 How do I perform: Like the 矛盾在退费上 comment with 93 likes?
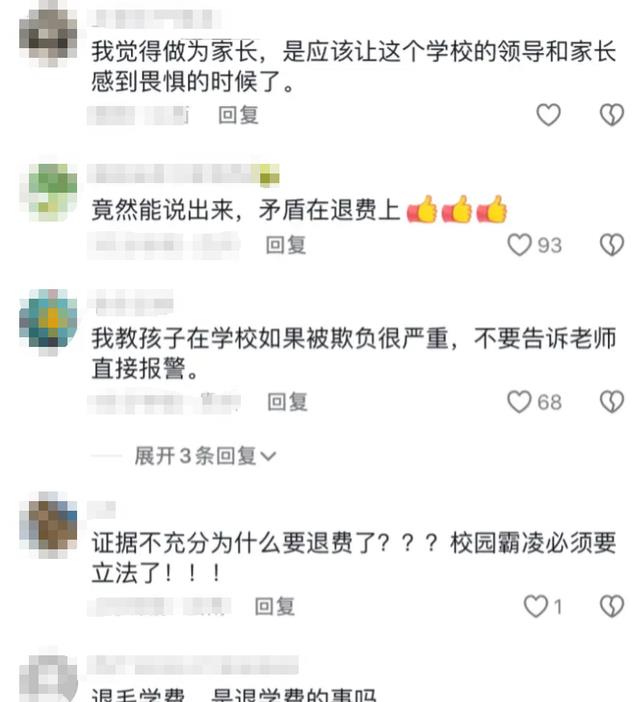tap(534, 245)
